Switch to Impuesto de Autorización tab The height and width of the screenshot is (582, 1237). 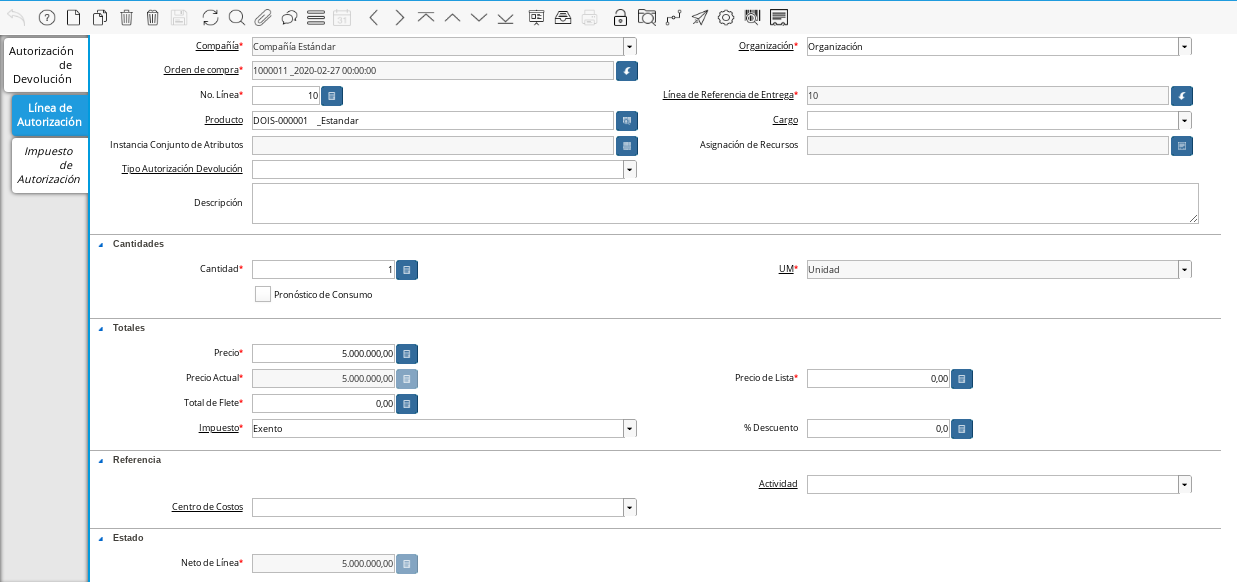(x=50, y=165)
